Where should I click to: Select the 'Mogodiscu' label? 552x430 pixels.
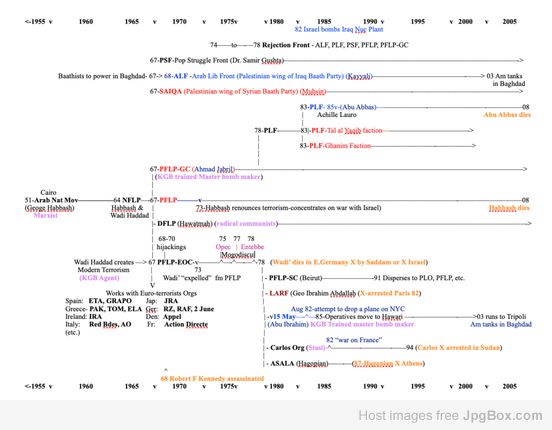238,255
